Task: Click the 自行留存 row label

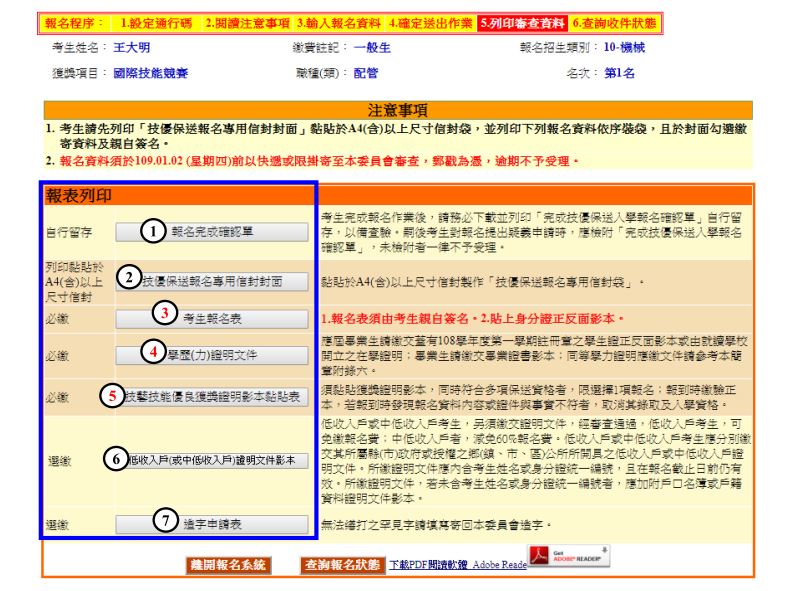Action: [68, 232]
